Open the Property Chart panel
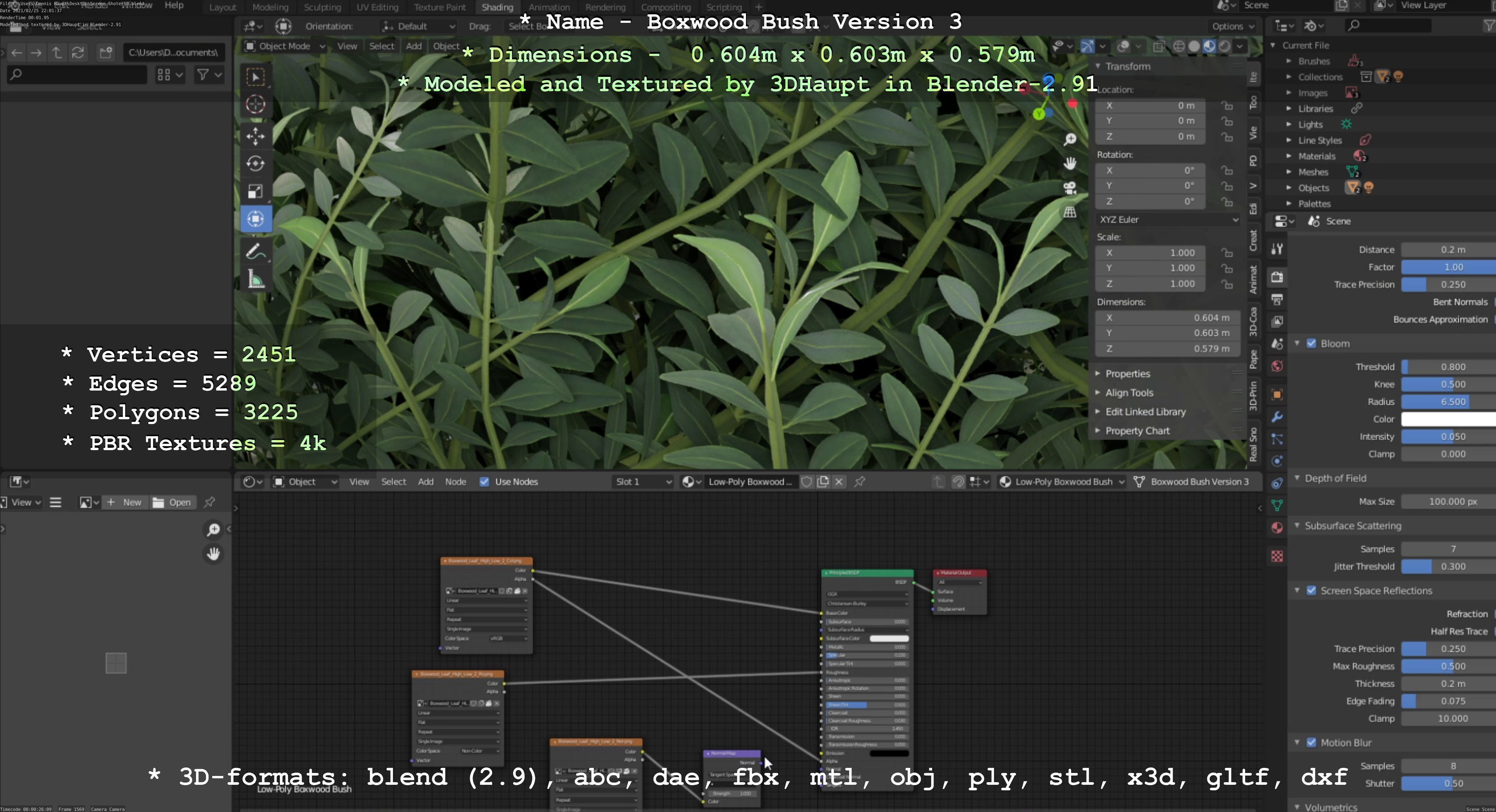The width and height of the screenshot is (1496, 812). click(1137, 431)
